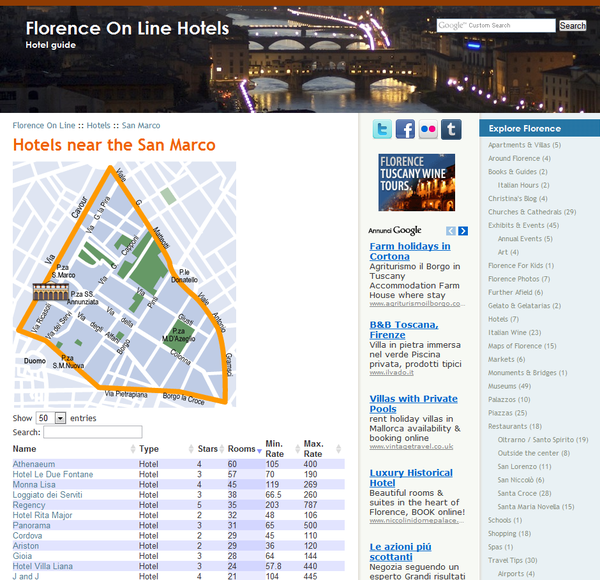The image size is (600, 580).
Task: Open the Show entries dropdown
Action: (51, 418)
